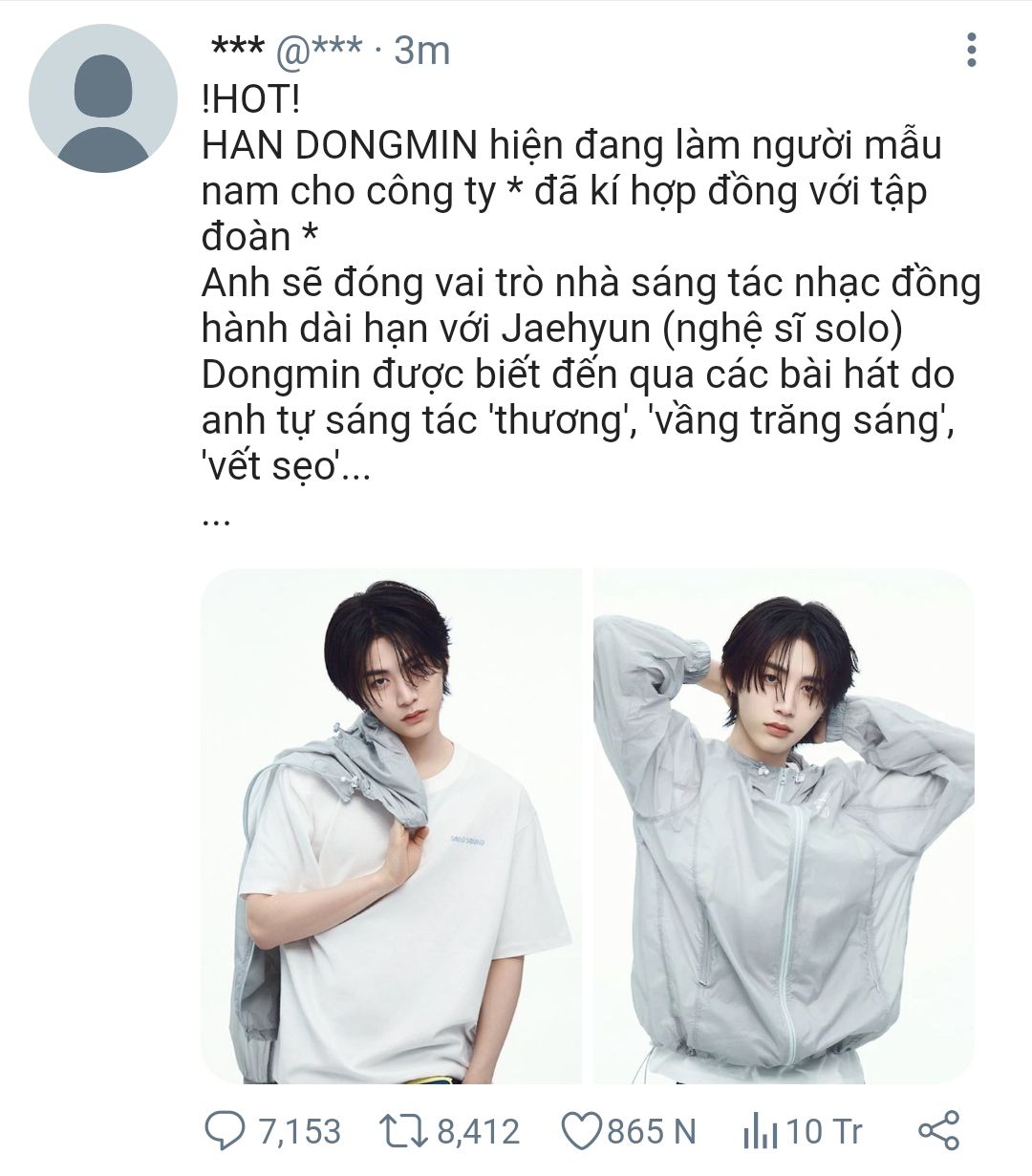This screenshot has width=1032, height=1176.
Task: Click the 865 N likes count
Action: (x=651, y=1132)
